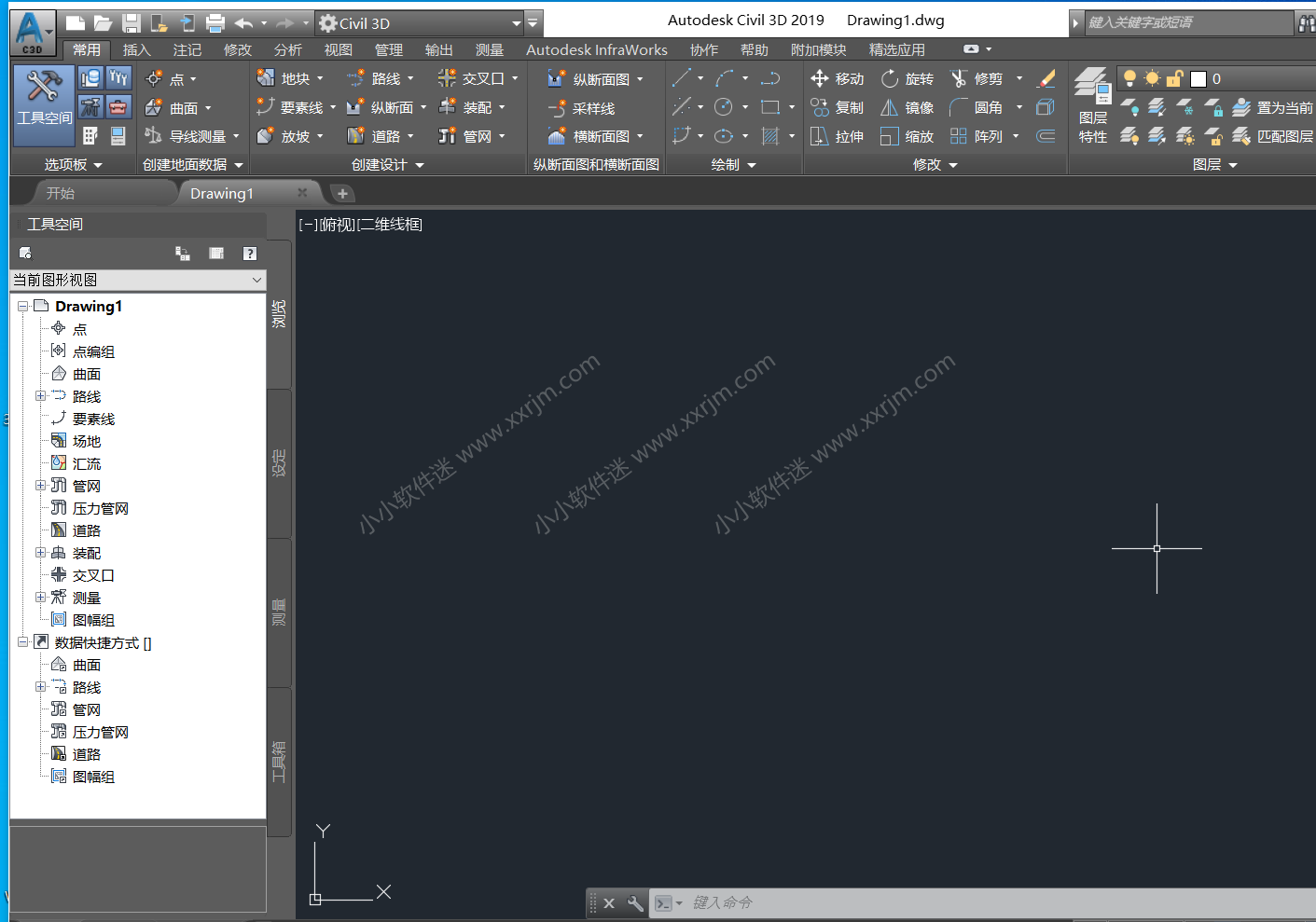
Task: Click the Erase tool icon
Action: 1046,79
